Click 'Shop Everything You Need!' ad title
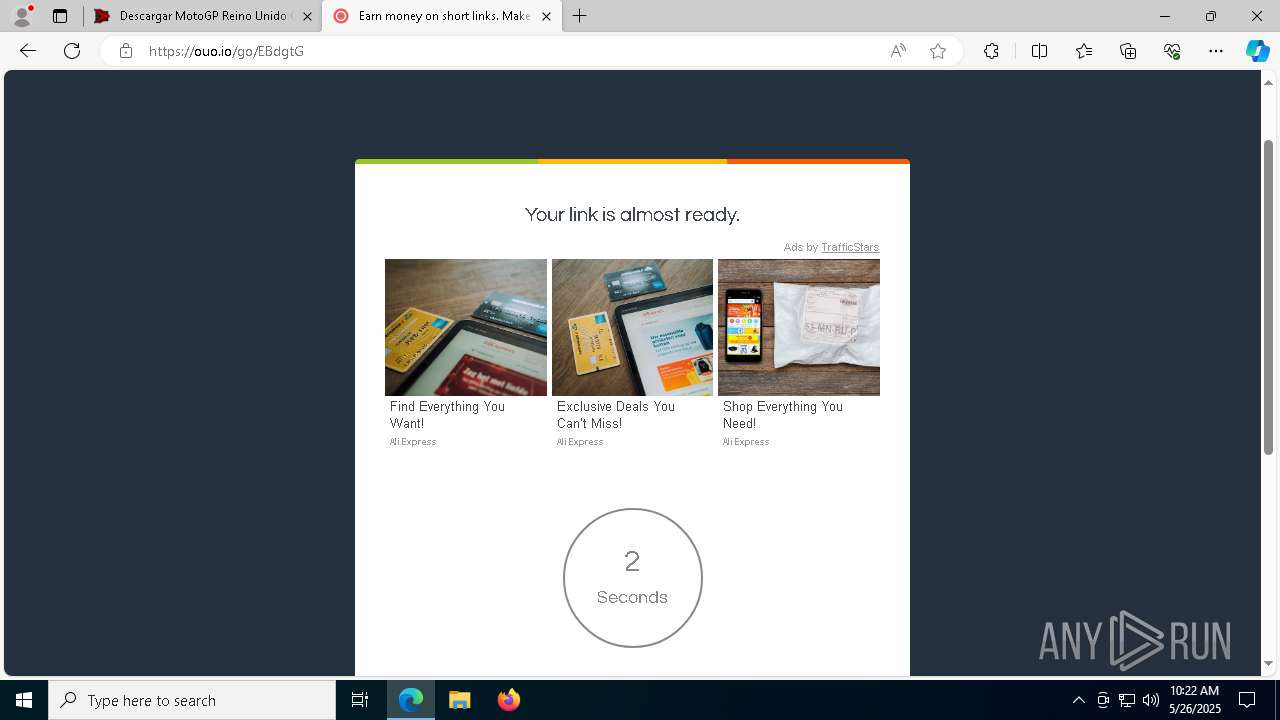 click(x=783, y=415)
